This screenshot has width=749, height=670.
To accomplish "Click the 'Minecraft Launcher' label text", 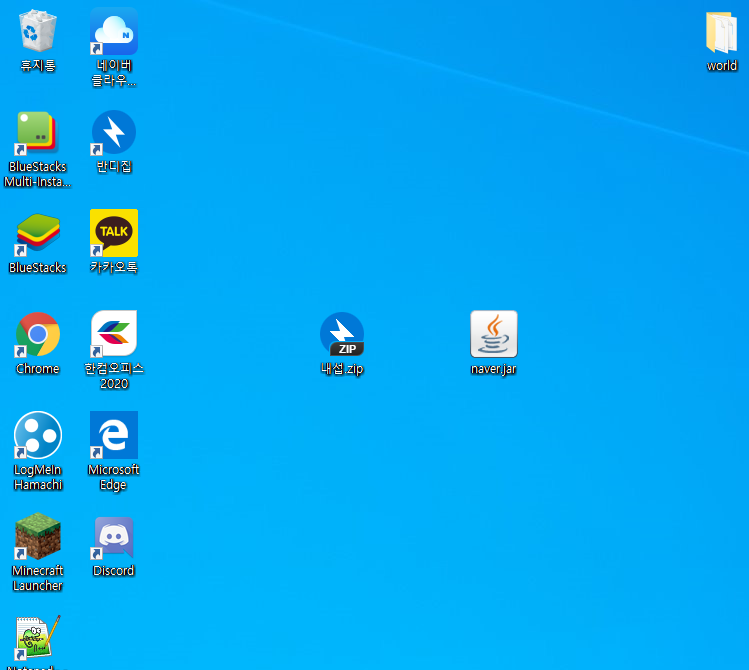I will pos(38,578).
